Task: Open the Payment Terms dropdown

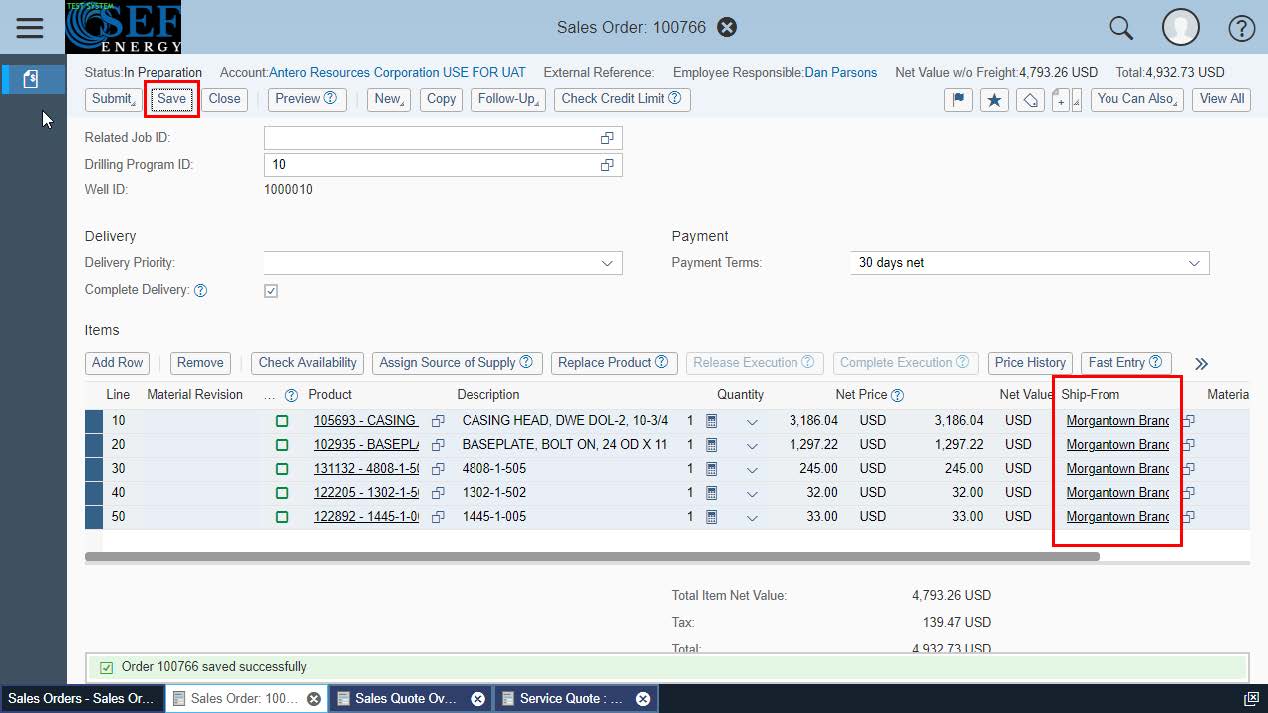Action: tap(1194, 263)
